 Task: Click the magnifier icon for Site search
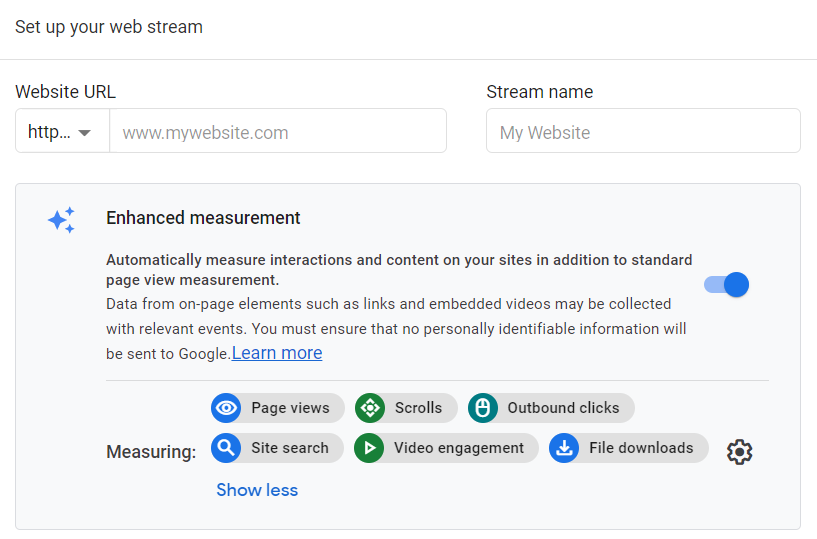227,448
